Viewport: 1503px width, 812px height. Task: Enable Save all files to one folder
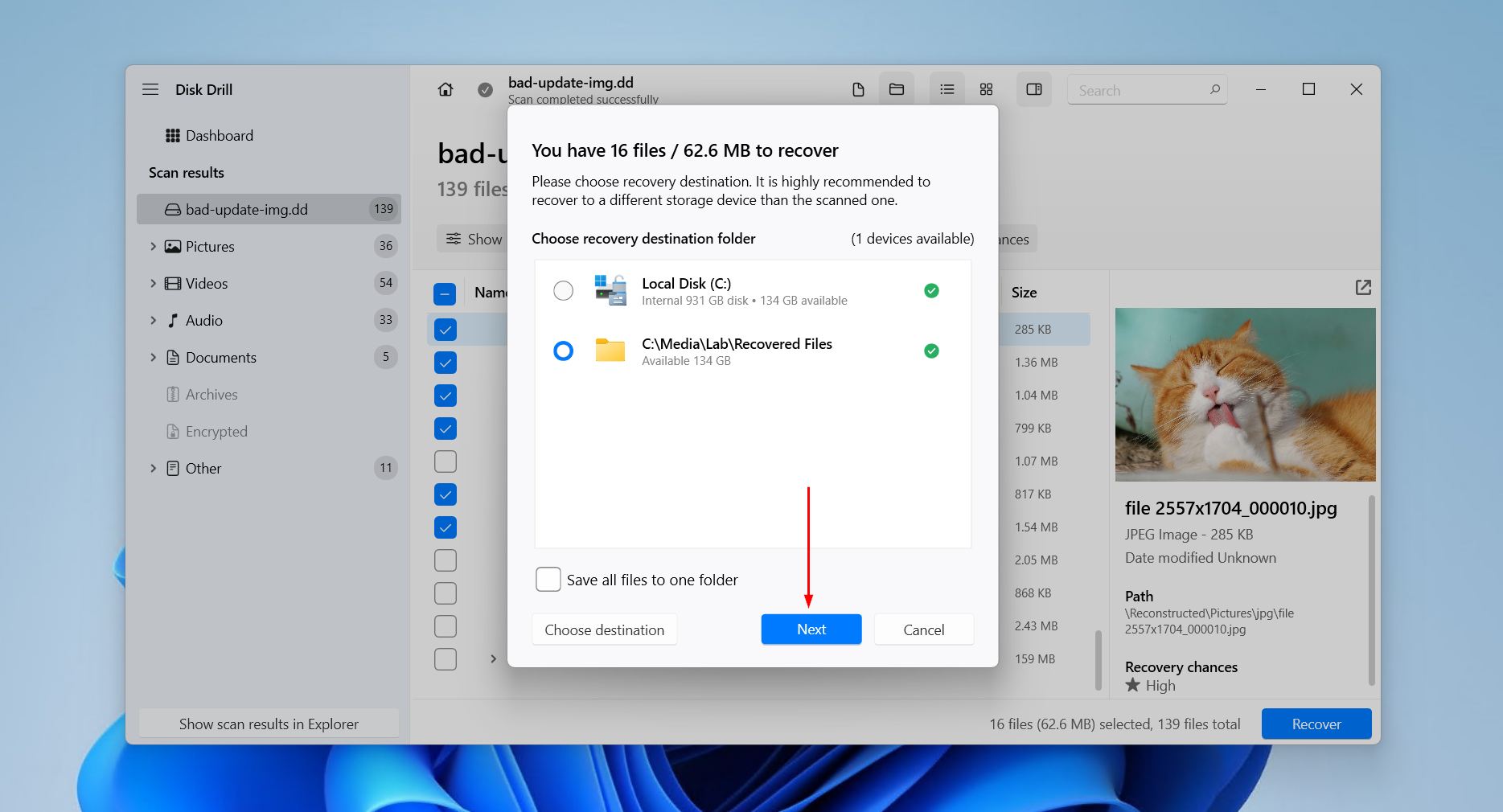tap(548, 580)
